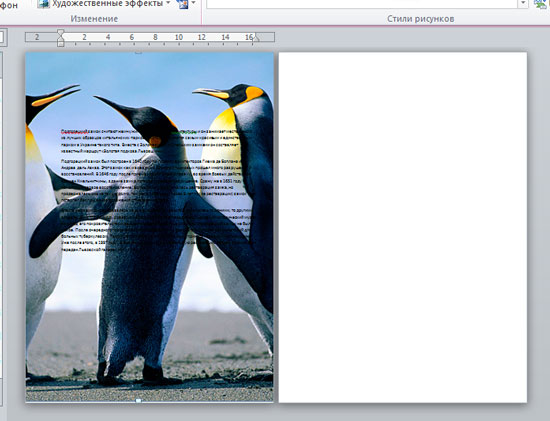Expand the reset picture dropdown arrow
Image resolution: width=550 pixels, height=421 pixels.
193,3
